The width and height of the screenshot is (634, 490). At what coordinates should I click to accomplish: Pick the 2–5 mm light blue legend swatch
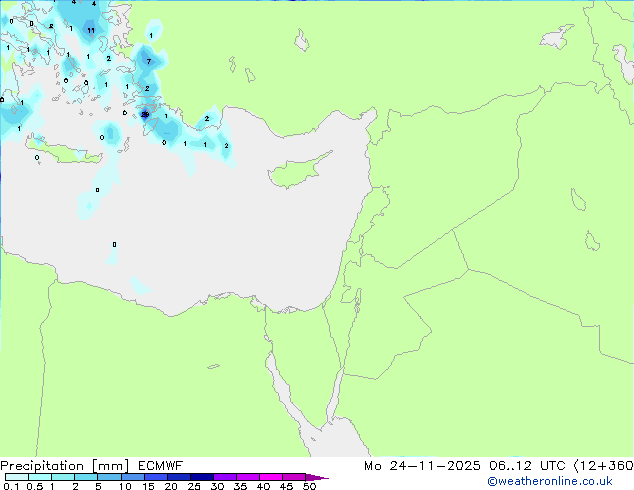pos(86,477)
